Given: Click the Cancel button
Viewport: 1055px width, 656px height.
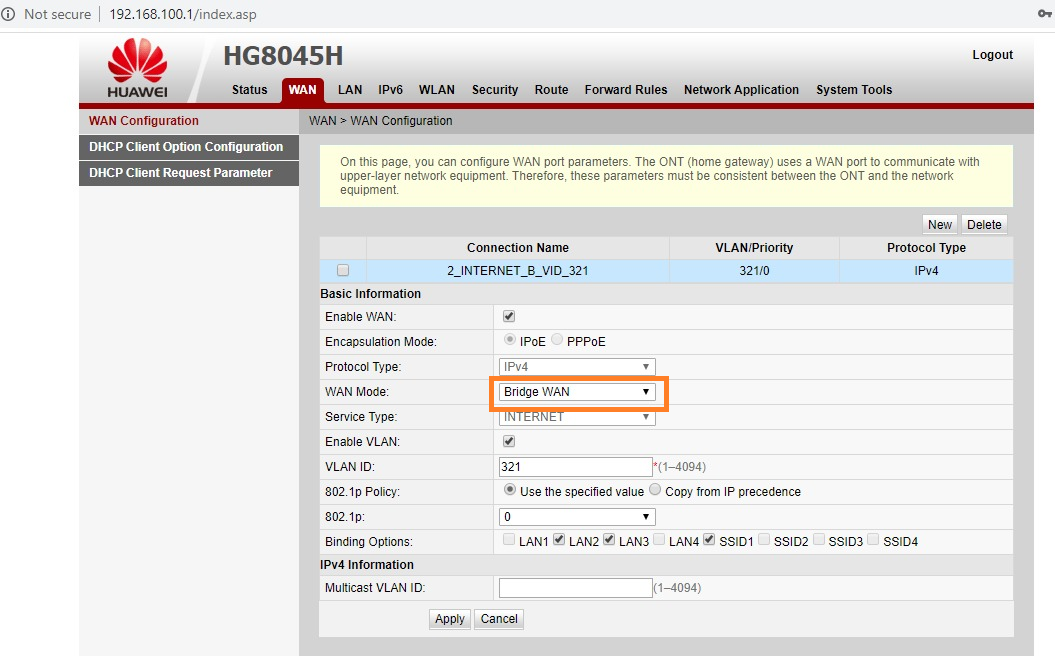Looking at the screenshot, I should 499,619.
